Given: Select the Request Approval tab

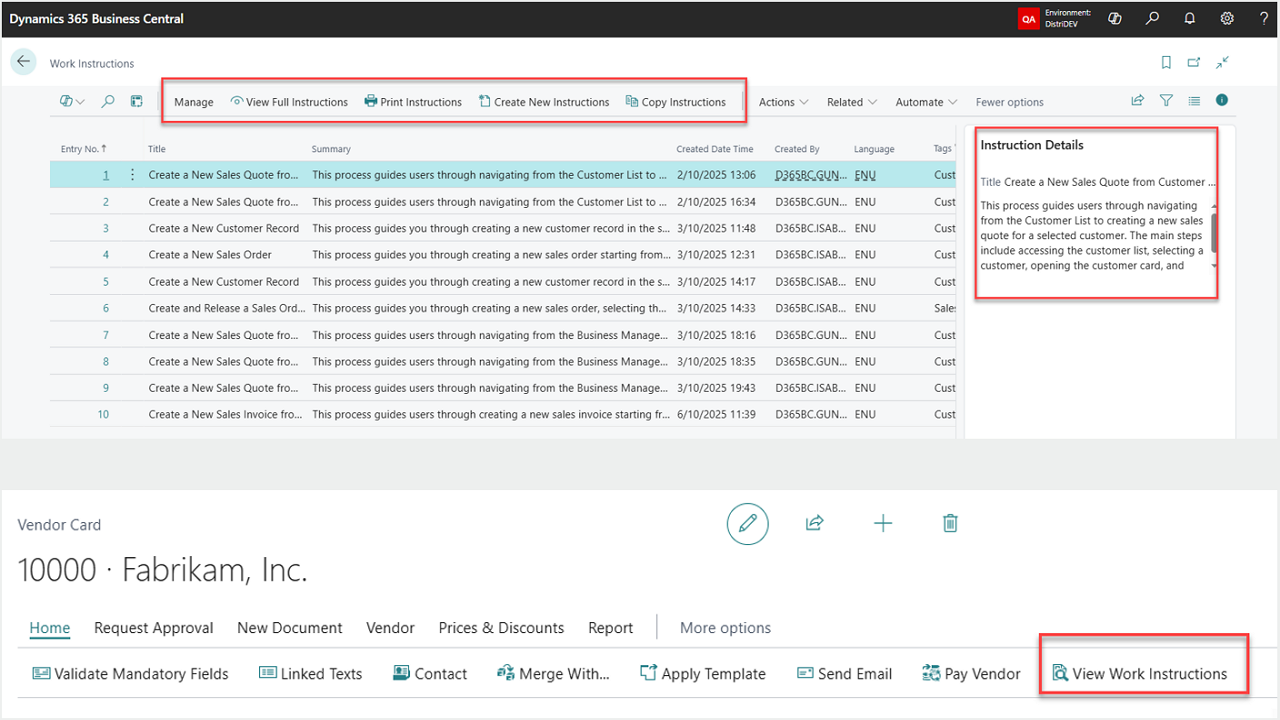Looking at the screenshot, I should 154,628.
